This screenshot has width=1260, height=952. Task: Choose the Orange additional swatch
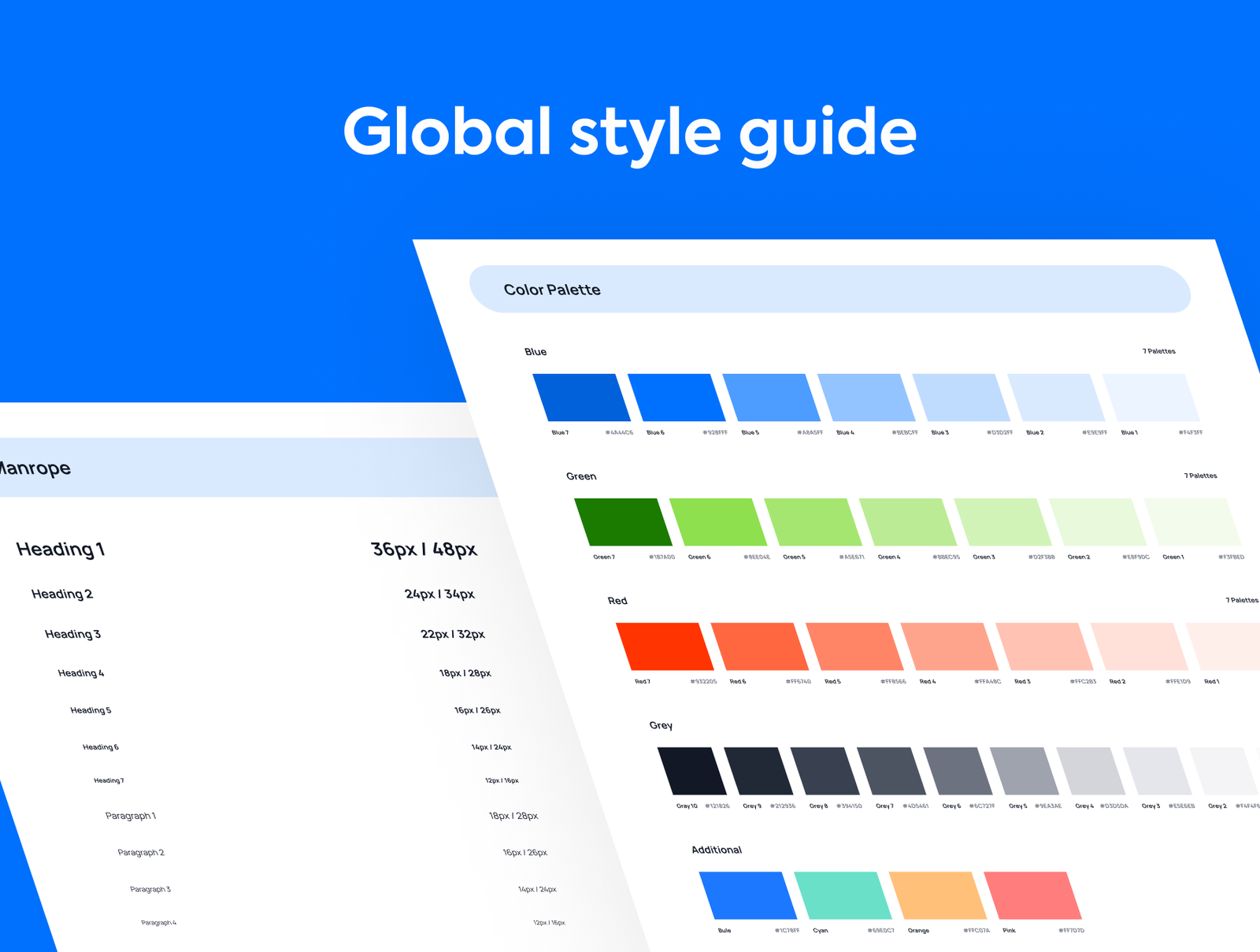pos(937,895)
